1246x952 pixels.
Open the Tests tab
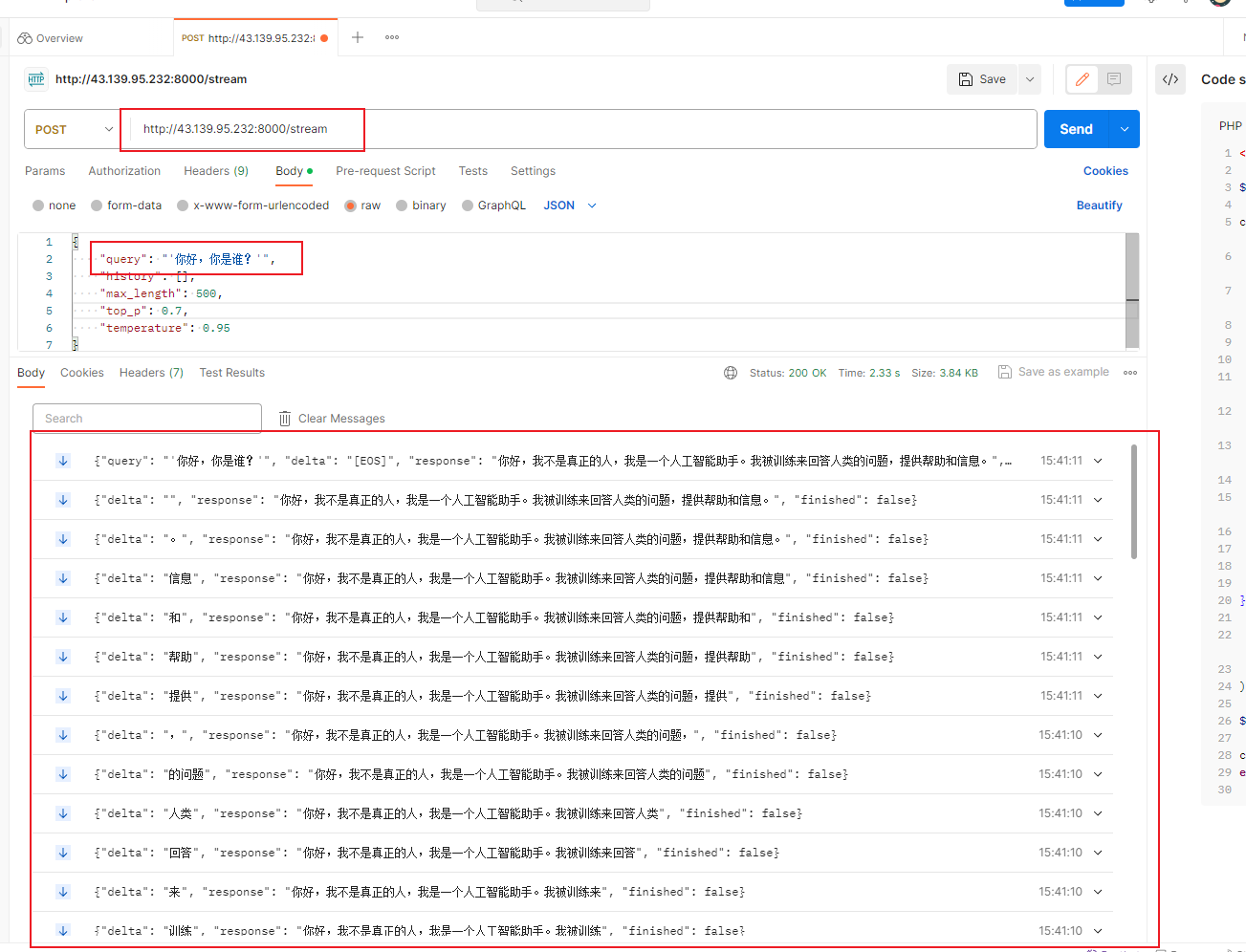point(472,171)
